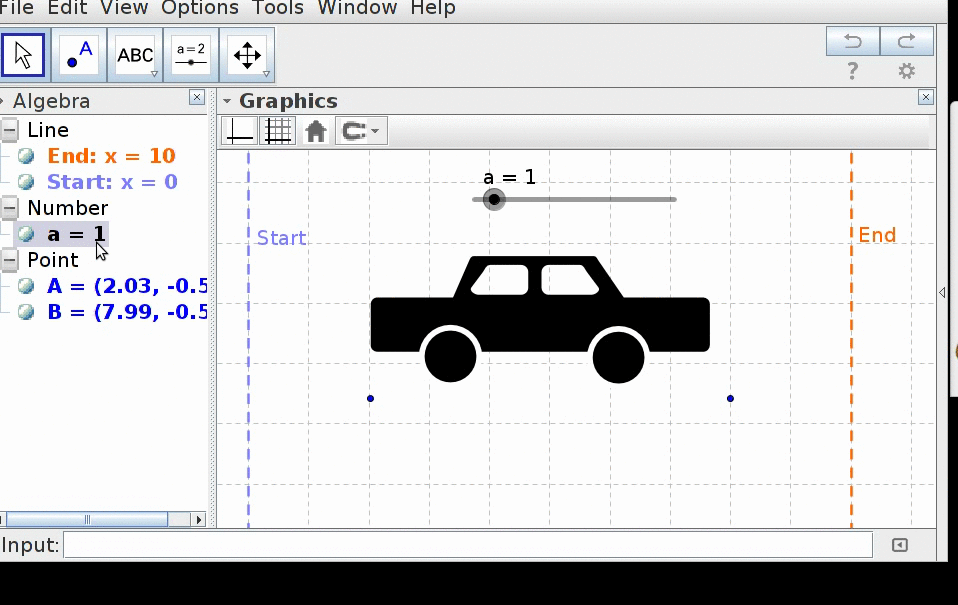Viewport: 958px width, 605px height.
Task: Toggle visibility of the End line
Action: pyautogui.click(x=26, y=156)
